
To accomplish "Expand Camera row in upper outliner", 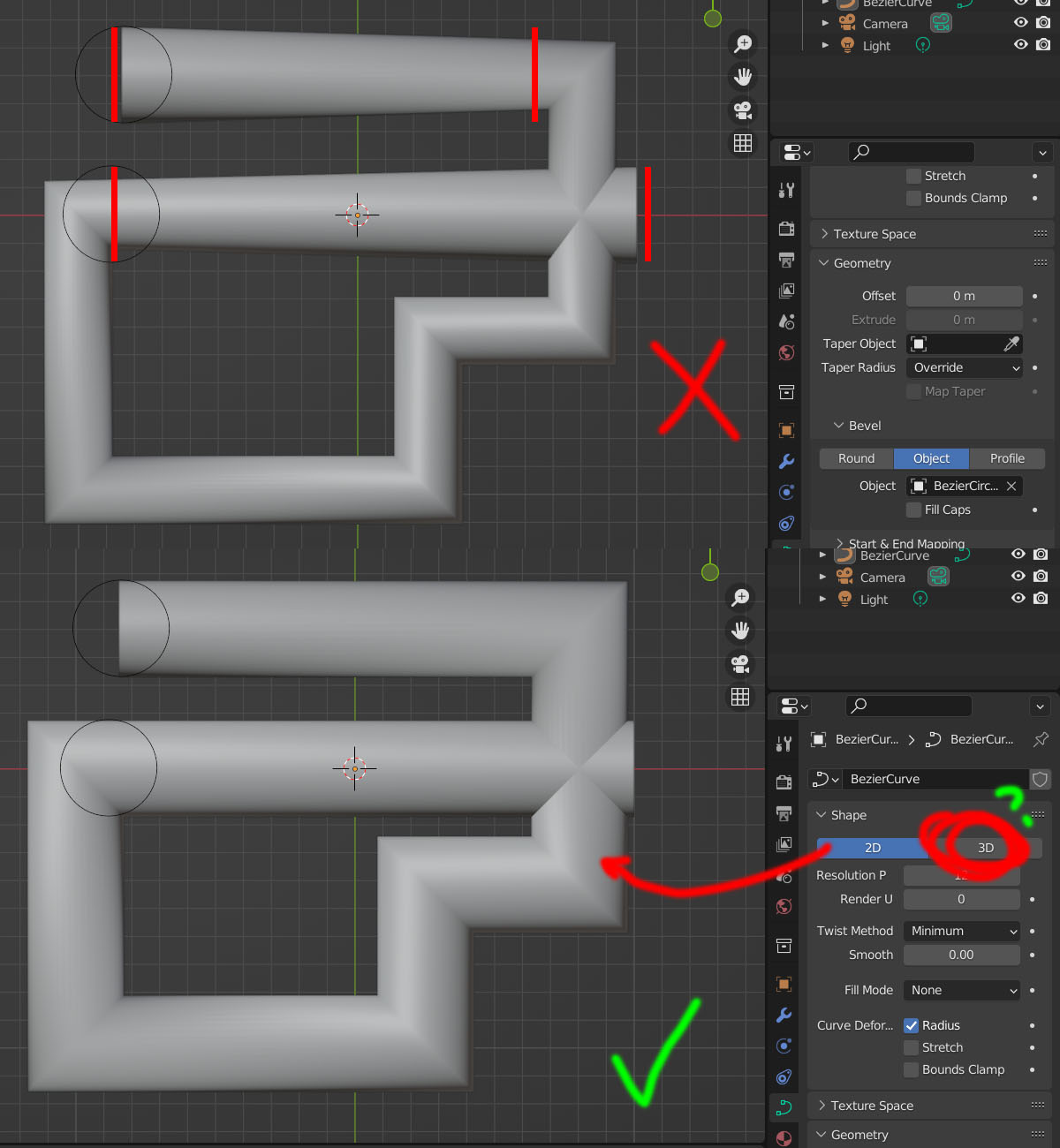I will (826, 24).
